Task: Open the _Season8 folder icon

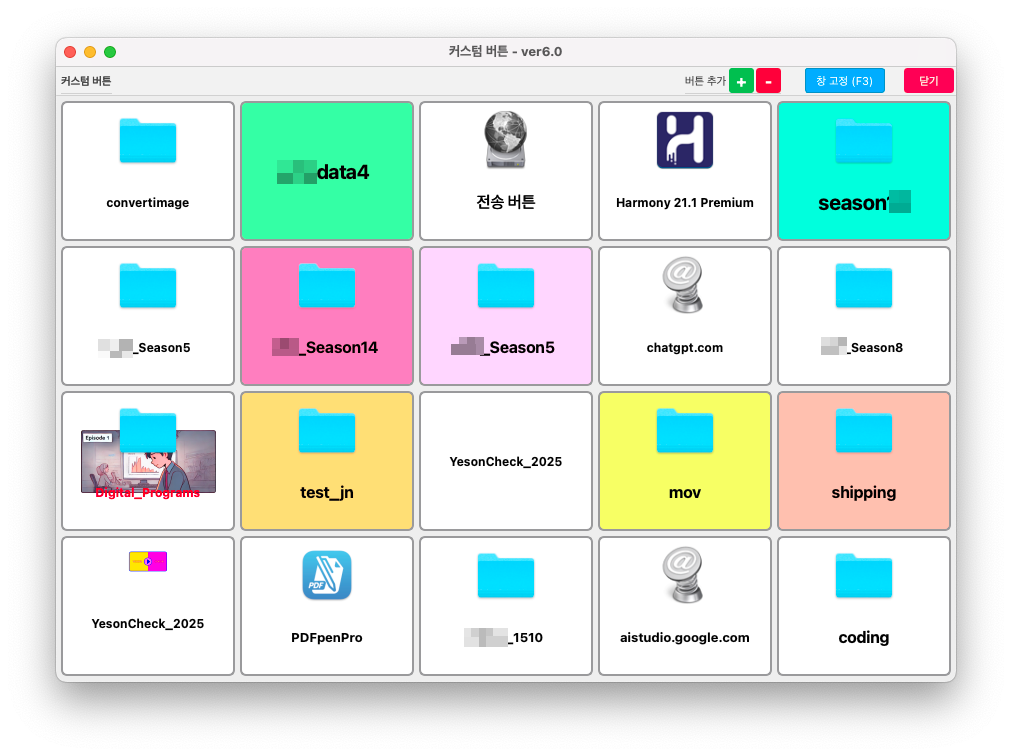Action: coord(864,285)
